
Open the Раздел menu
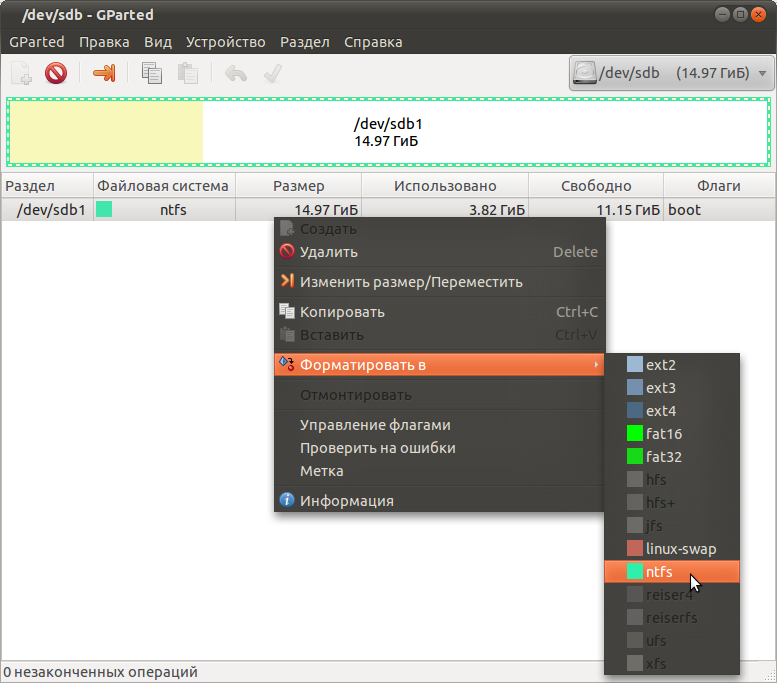click(x=305, y=42)
